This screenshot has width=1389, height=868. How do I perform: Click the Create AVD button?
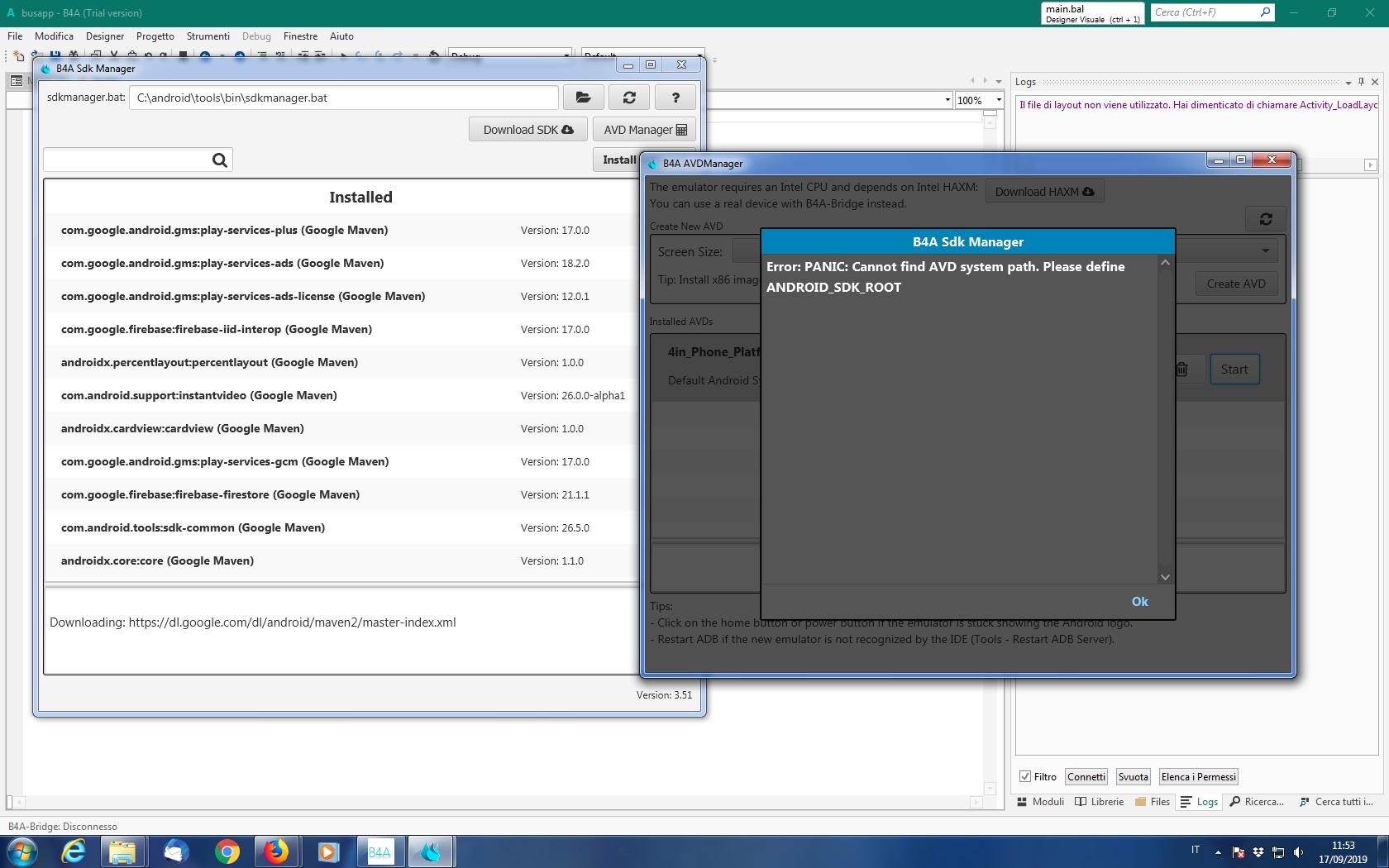click(1236, 284)
